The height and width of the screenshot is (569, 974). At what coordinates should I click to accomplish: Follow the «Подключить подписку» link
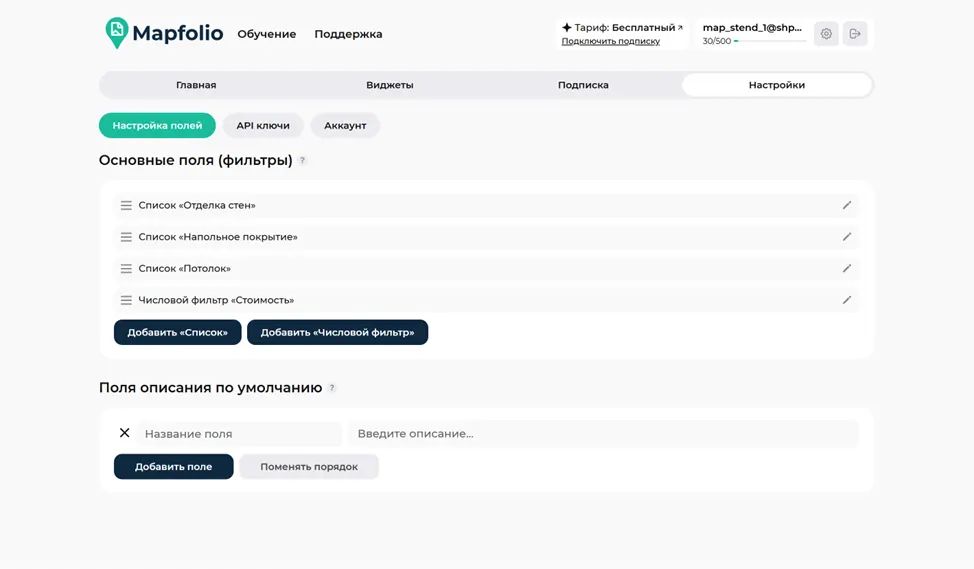(x=611, y=41)
